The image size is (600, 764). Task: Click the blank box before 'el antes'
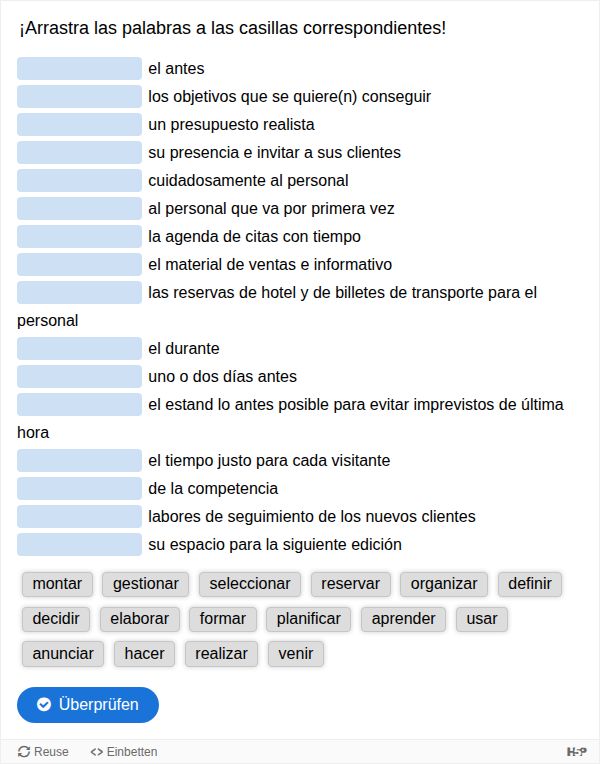80,69
